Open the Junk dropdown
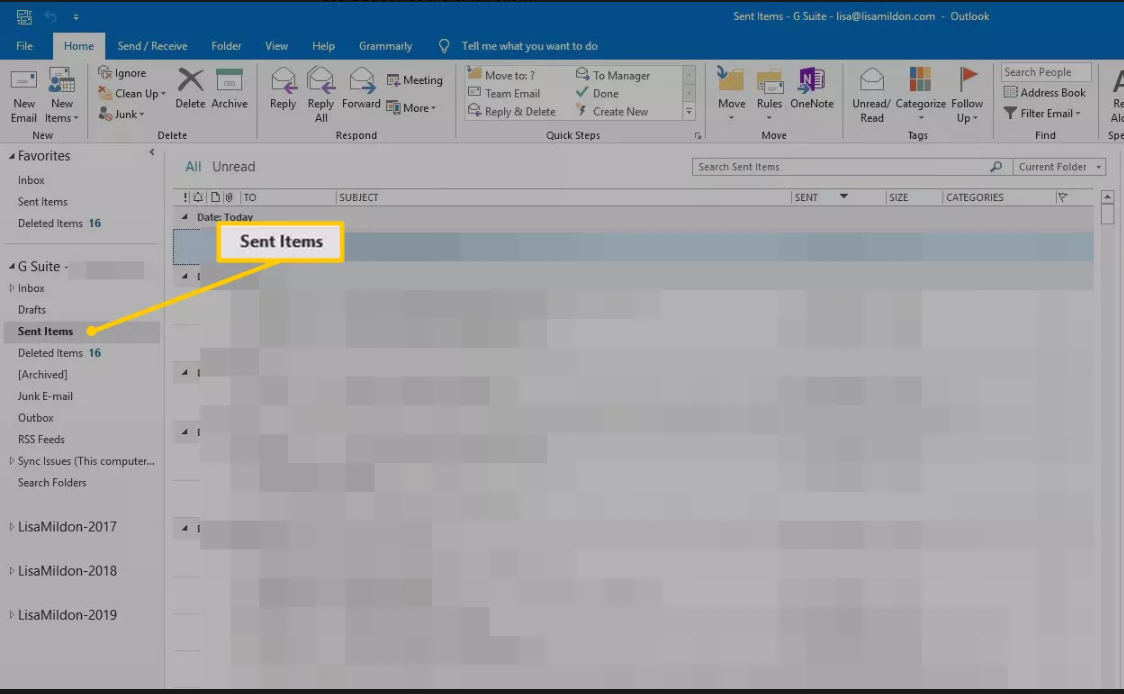 pyautogui.click(x=122, y=114)
